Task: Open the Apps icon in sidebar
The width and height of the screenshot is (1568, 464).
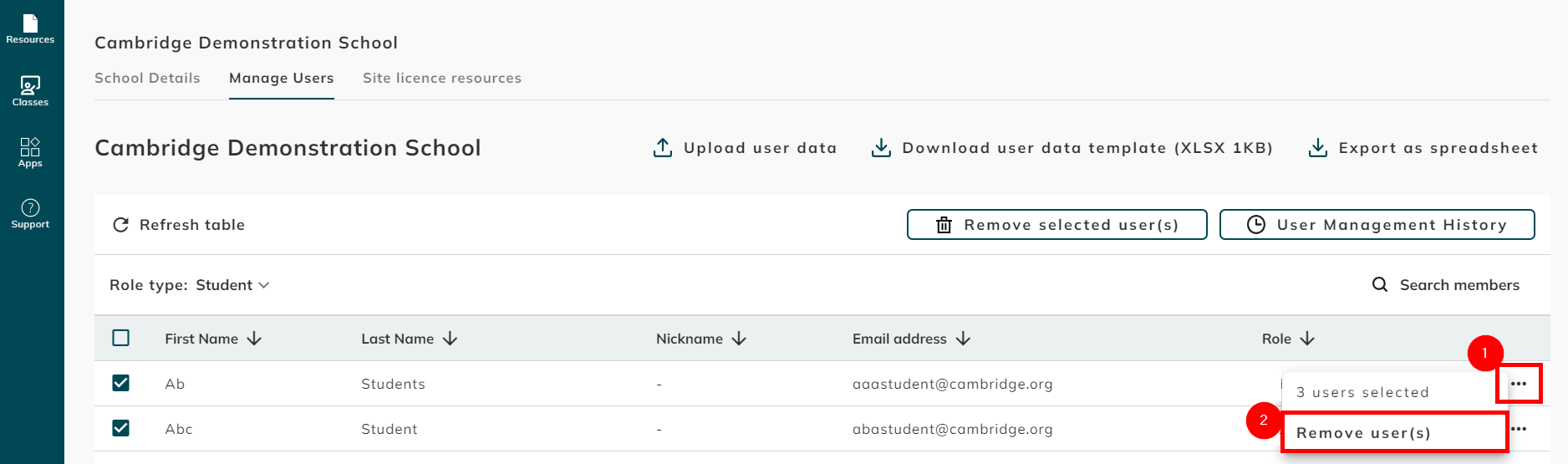Action: (x=30, y=152)
